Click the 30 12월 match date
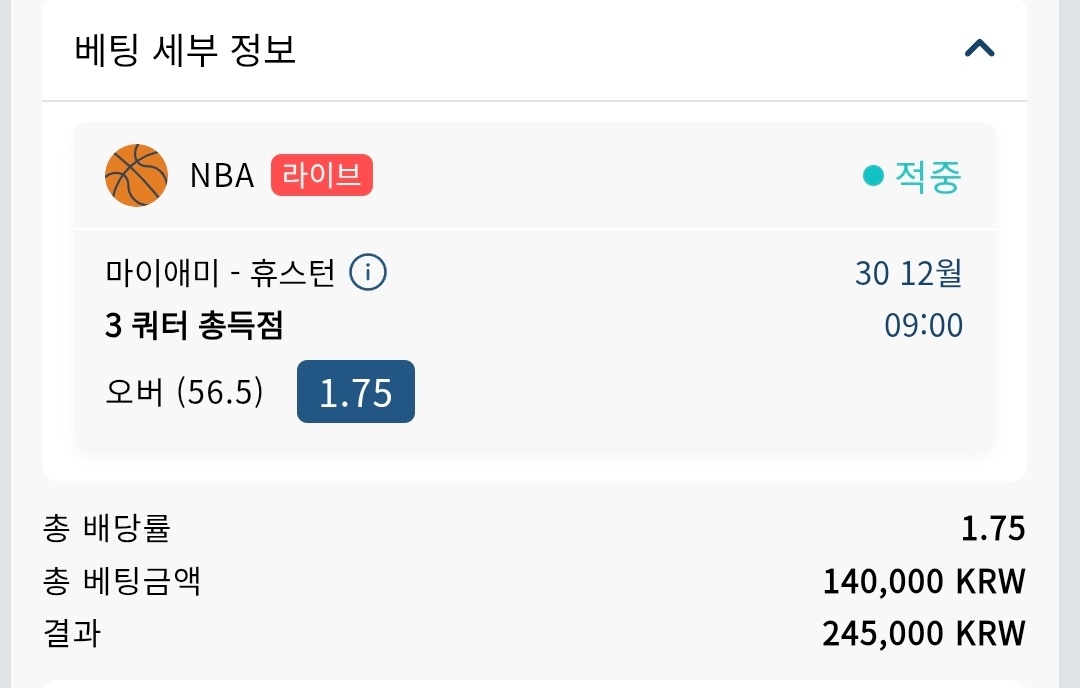 coord(908,273)
